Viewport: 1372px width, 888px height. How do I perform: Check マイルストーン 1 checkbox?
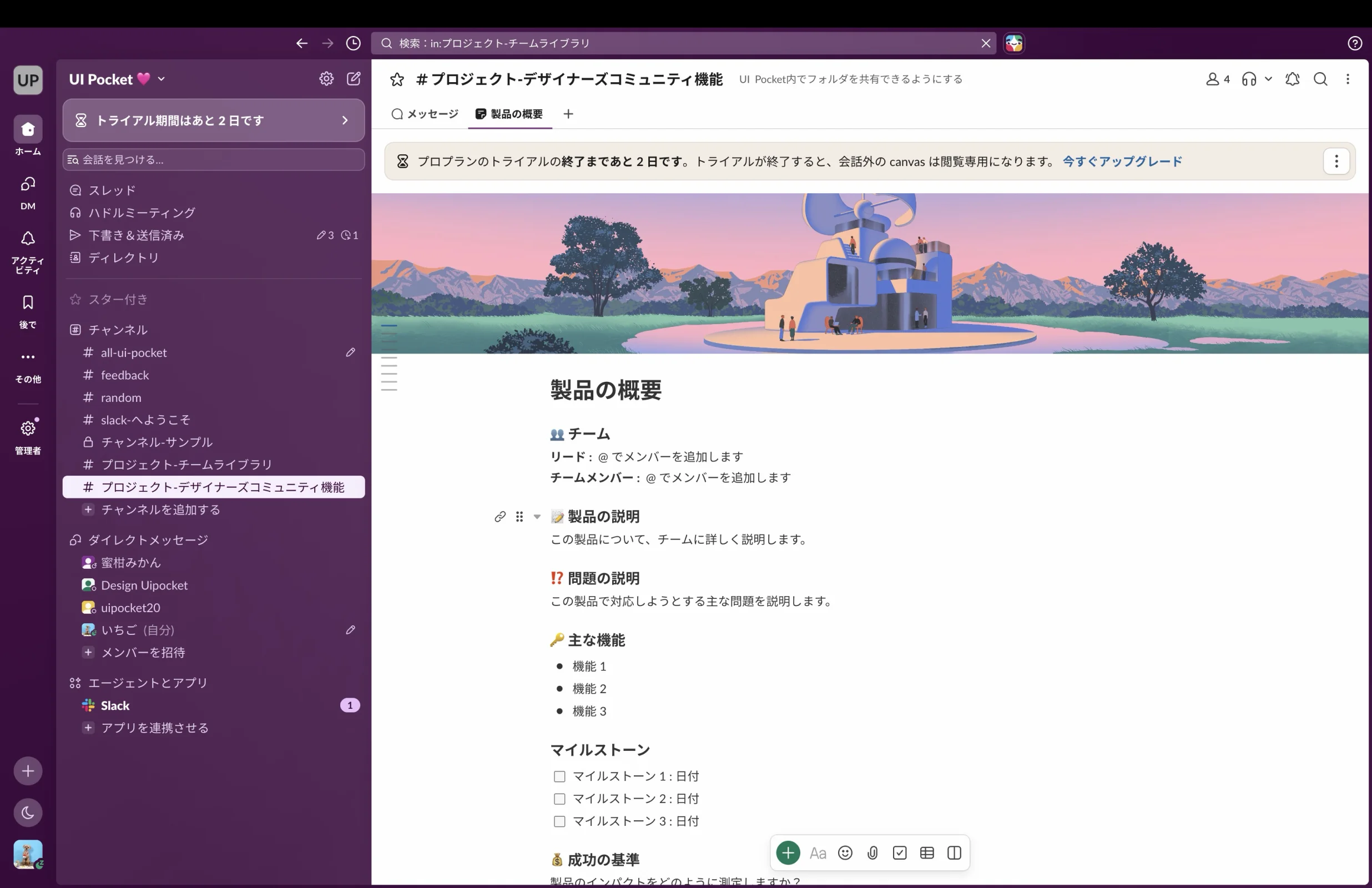tap(559, 776)
